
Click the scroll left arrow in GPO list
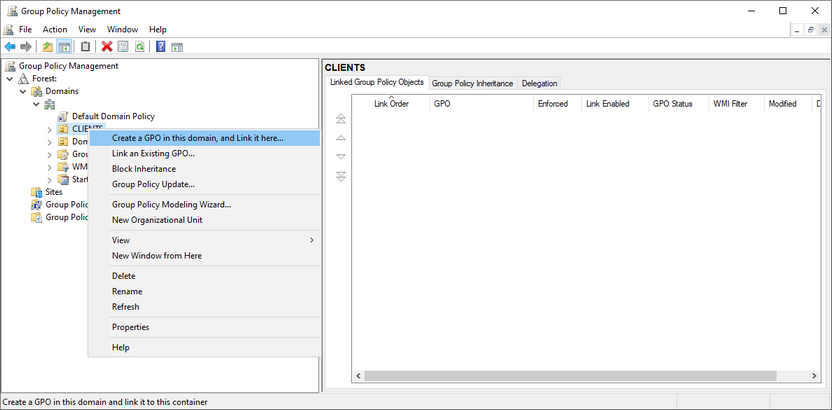[358, 376]
